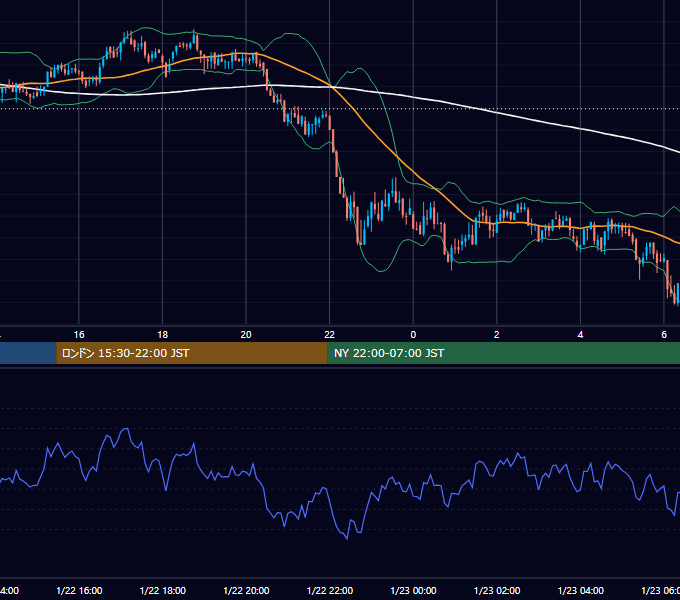Click the 16 hour label on the price chart axis

pos(79,335)
